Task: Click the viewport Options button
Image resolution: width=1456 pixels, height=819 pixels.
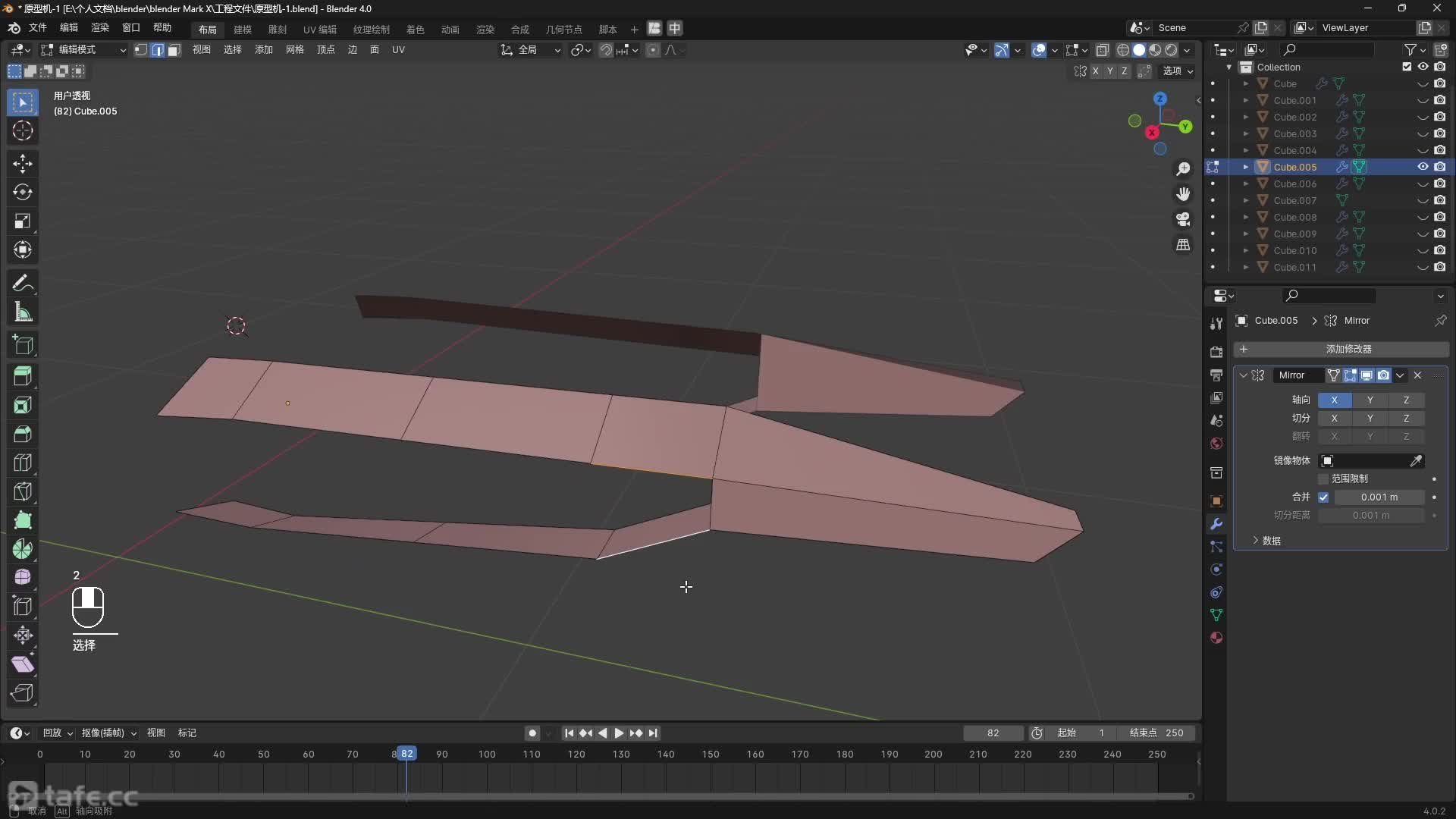Action: pyautogui.click(x=1178, y=71)
